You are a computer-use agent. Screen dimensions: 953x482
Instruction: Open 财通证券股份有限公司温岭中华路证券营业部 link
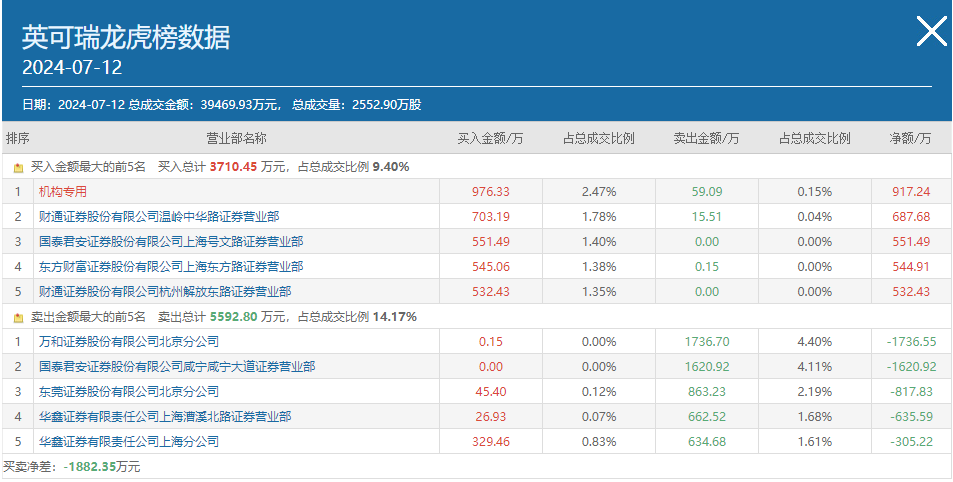click(x=159, y=216)
